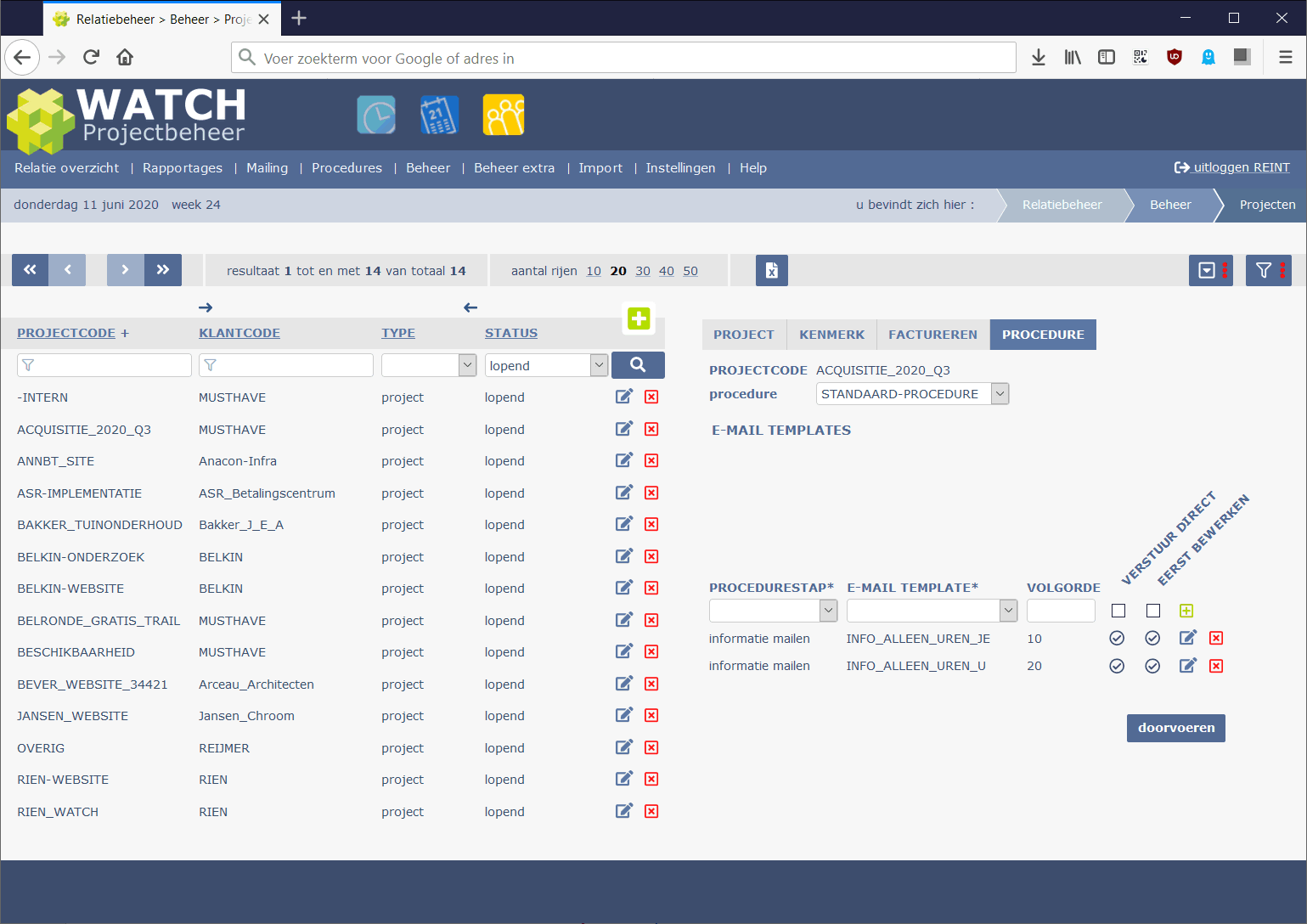Switch to the FACTUREREN tab
Screen dimensions: 1307x924
click(932, 335)
